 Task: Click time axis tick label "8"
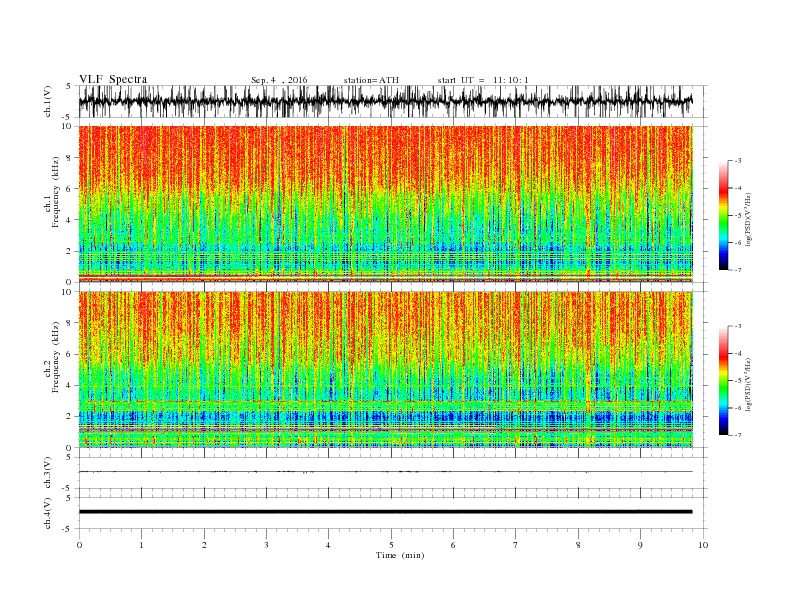[578, 545]
